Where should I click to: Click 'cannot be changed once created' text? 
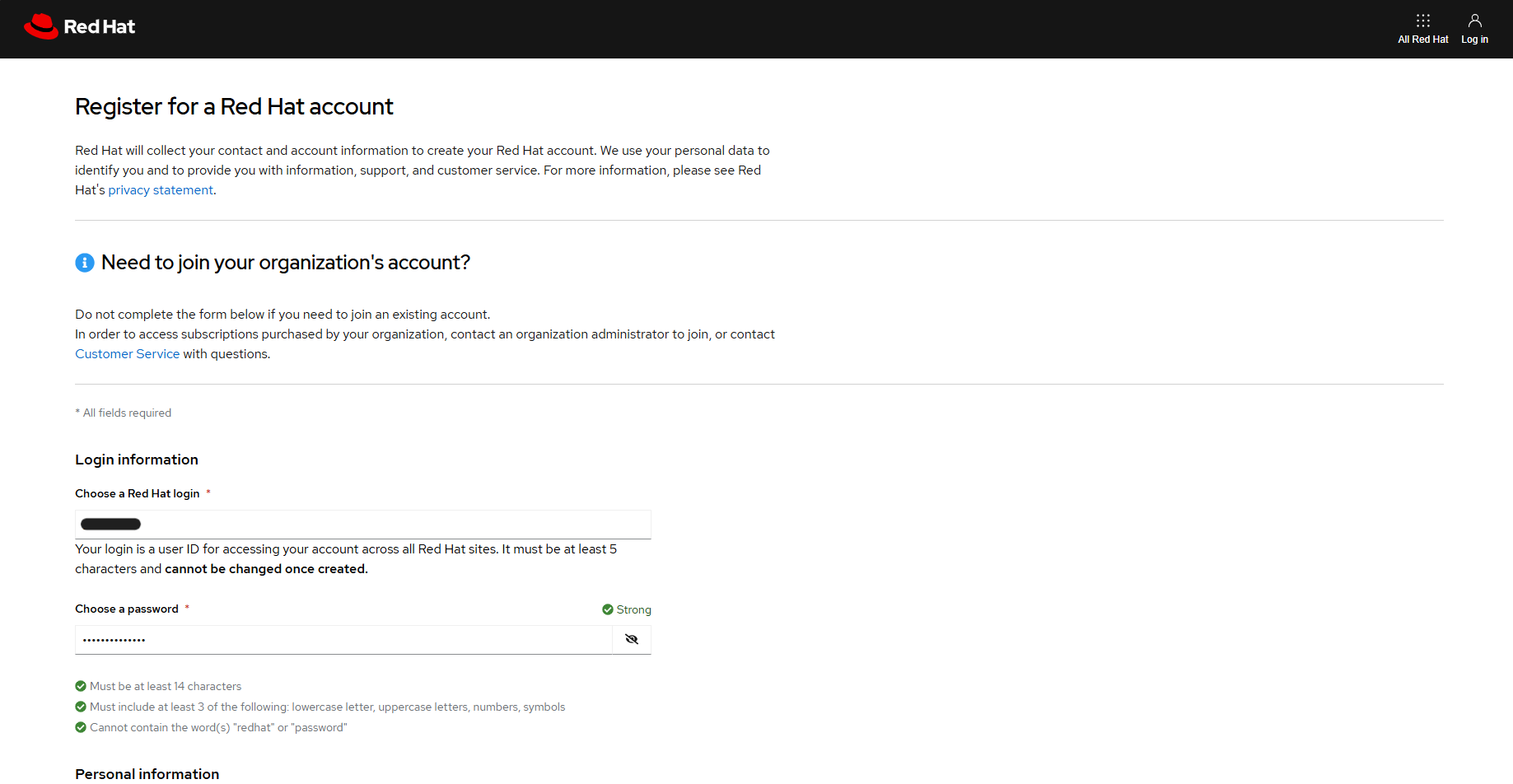point(266,569)
